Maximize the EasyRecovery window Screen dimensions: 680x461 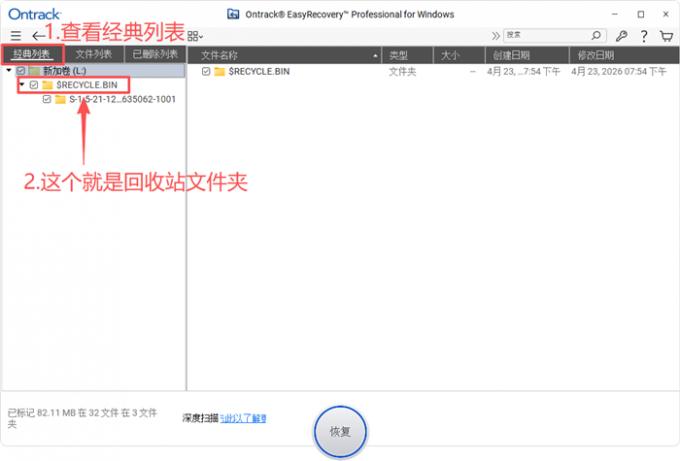coord(641,14)
